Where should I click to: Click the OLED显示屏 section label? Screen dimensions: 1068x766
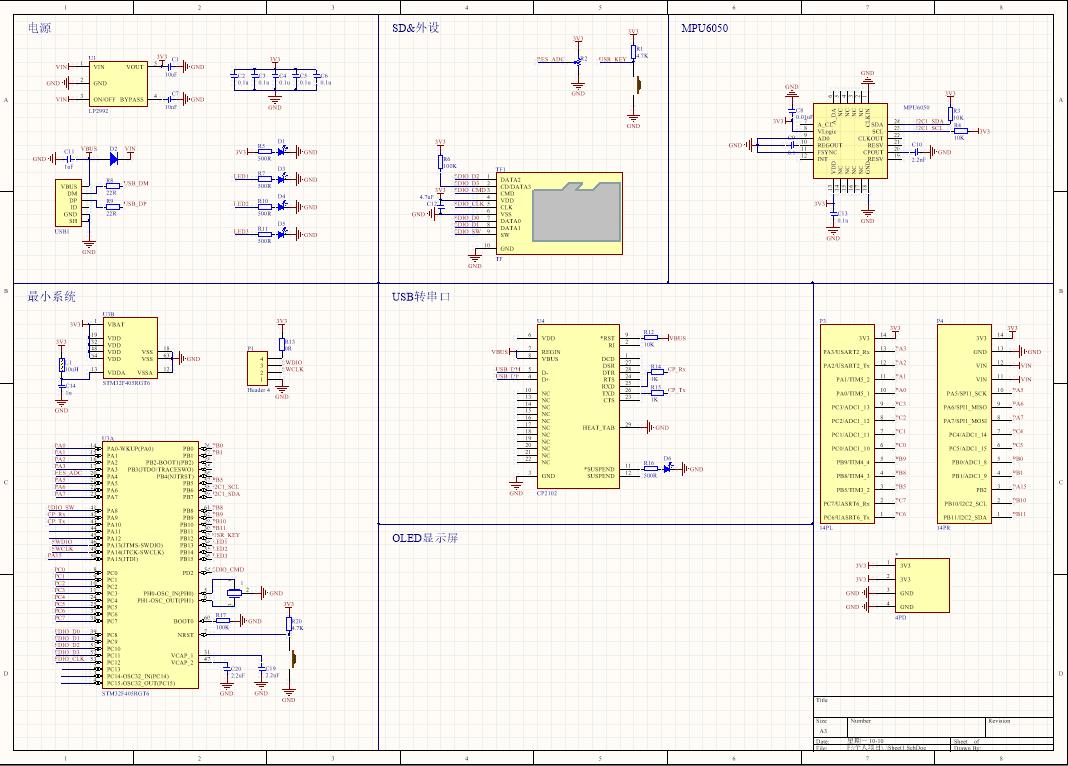(x=425, y=538)
